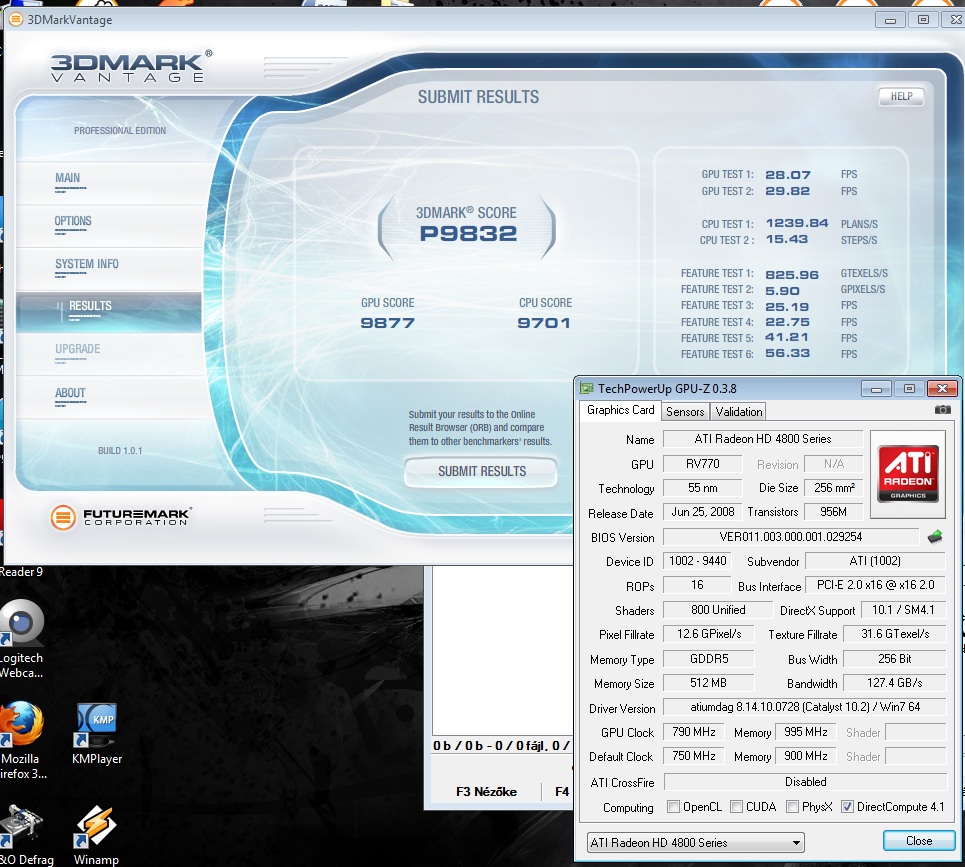Click the F4 button in the file manager
This screenshot has height=867, width=965.
pos(561,792)
